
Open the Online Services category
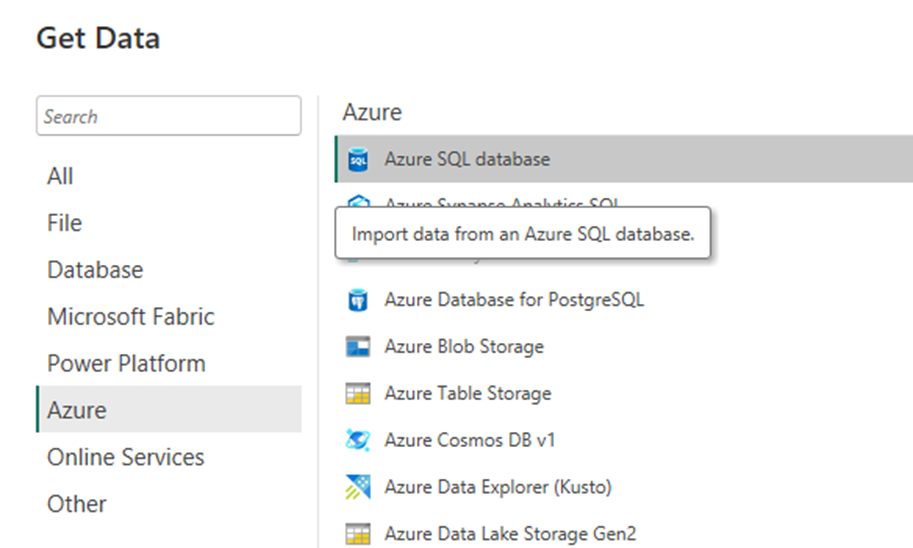point(125,457)
